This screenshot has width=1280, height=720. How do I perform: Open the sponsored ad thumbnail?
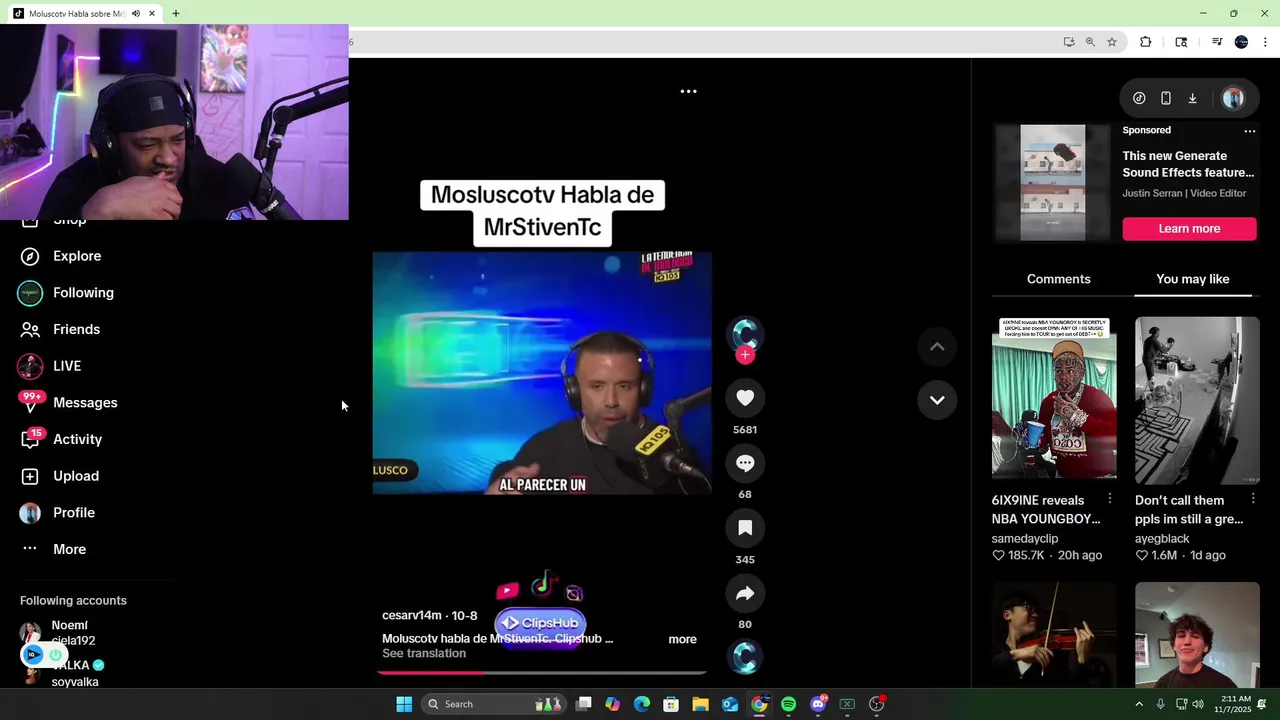[1052, 183]
